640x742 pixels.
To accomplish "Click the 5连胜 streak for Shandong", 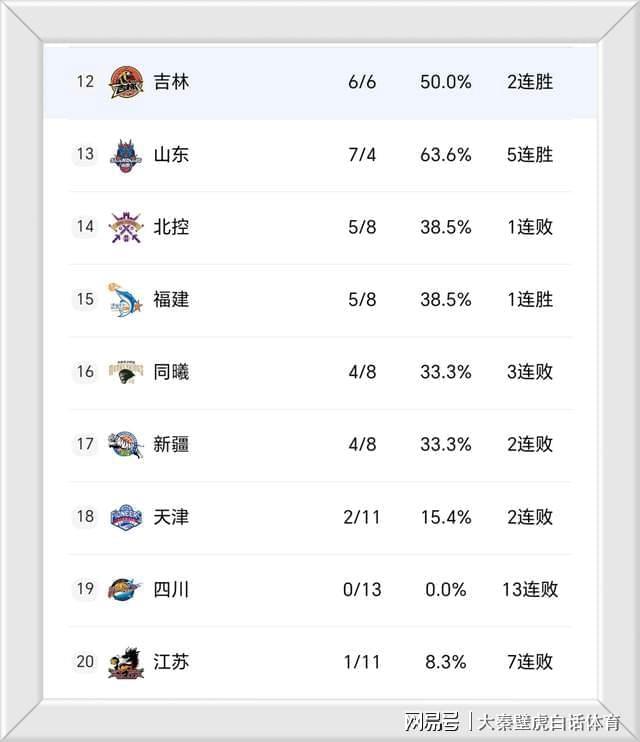I will 530,155.
